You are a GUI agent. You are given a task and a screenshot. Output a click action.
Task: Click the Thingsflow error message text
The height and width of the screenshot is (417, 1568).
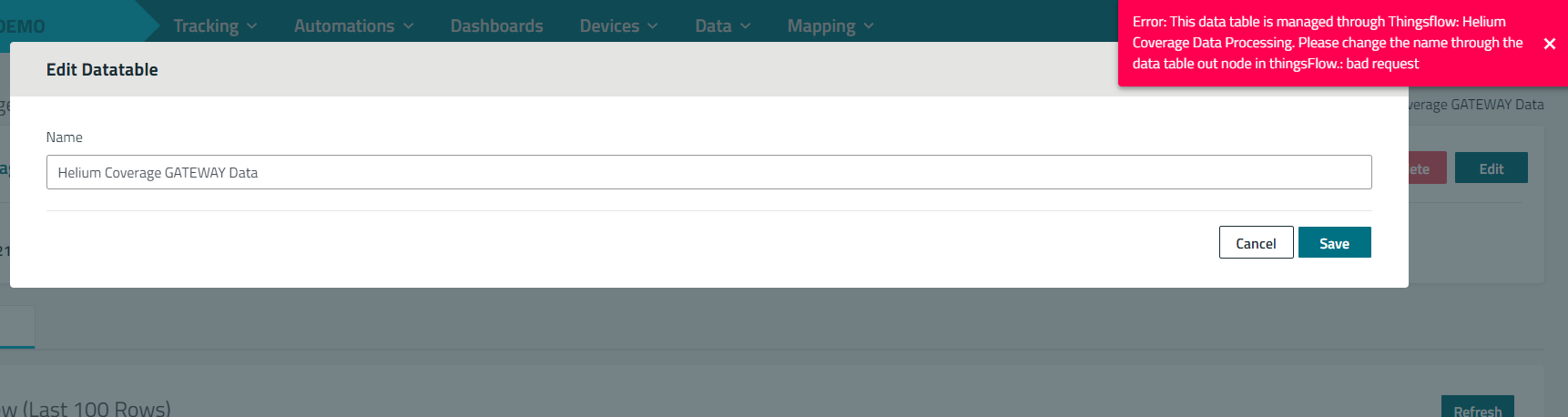click(x=1327, y=43)
